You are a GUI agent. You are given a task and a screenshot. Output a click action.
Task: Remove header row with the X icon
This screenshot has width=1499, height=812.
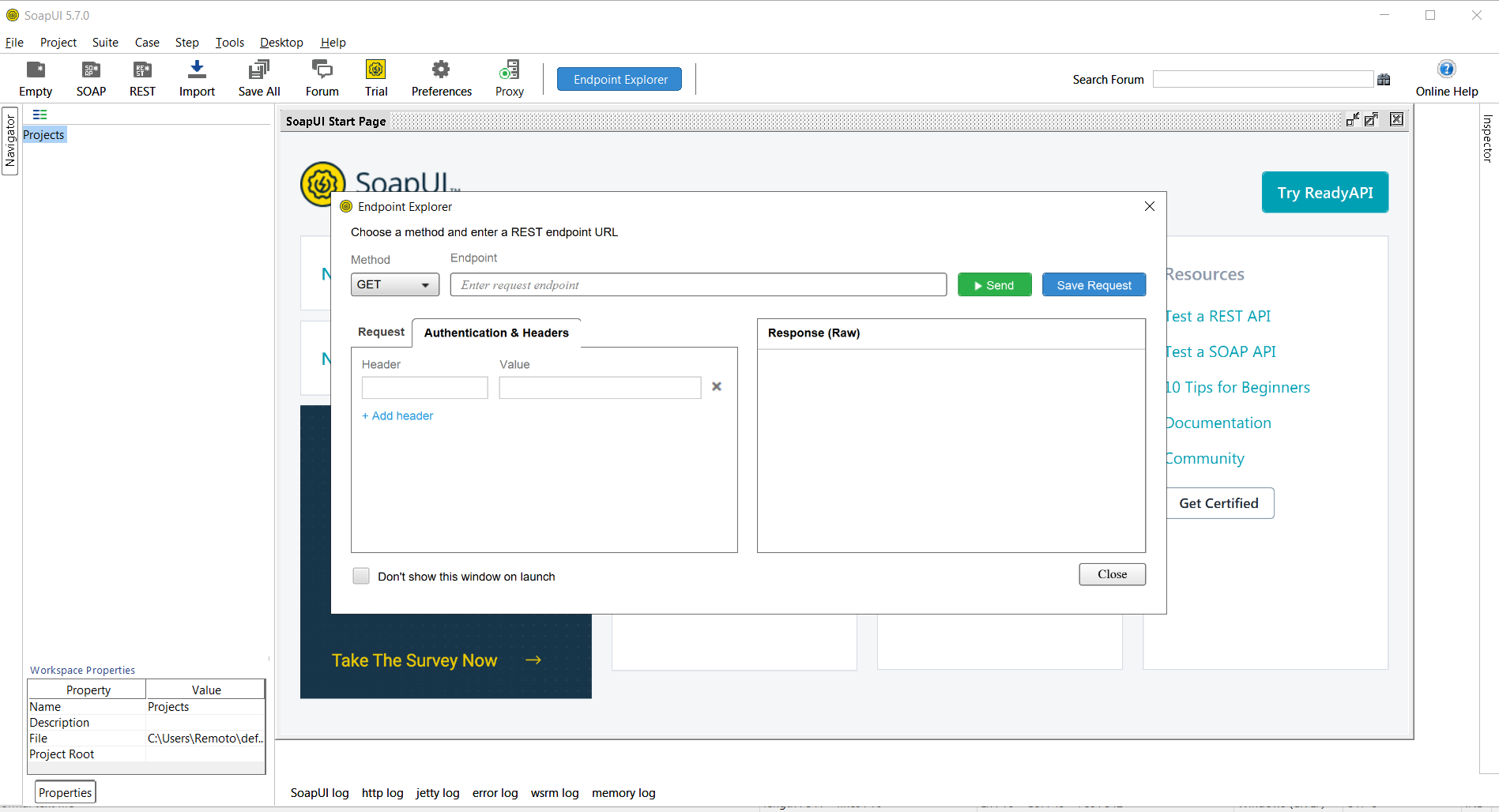pos(717,387)
